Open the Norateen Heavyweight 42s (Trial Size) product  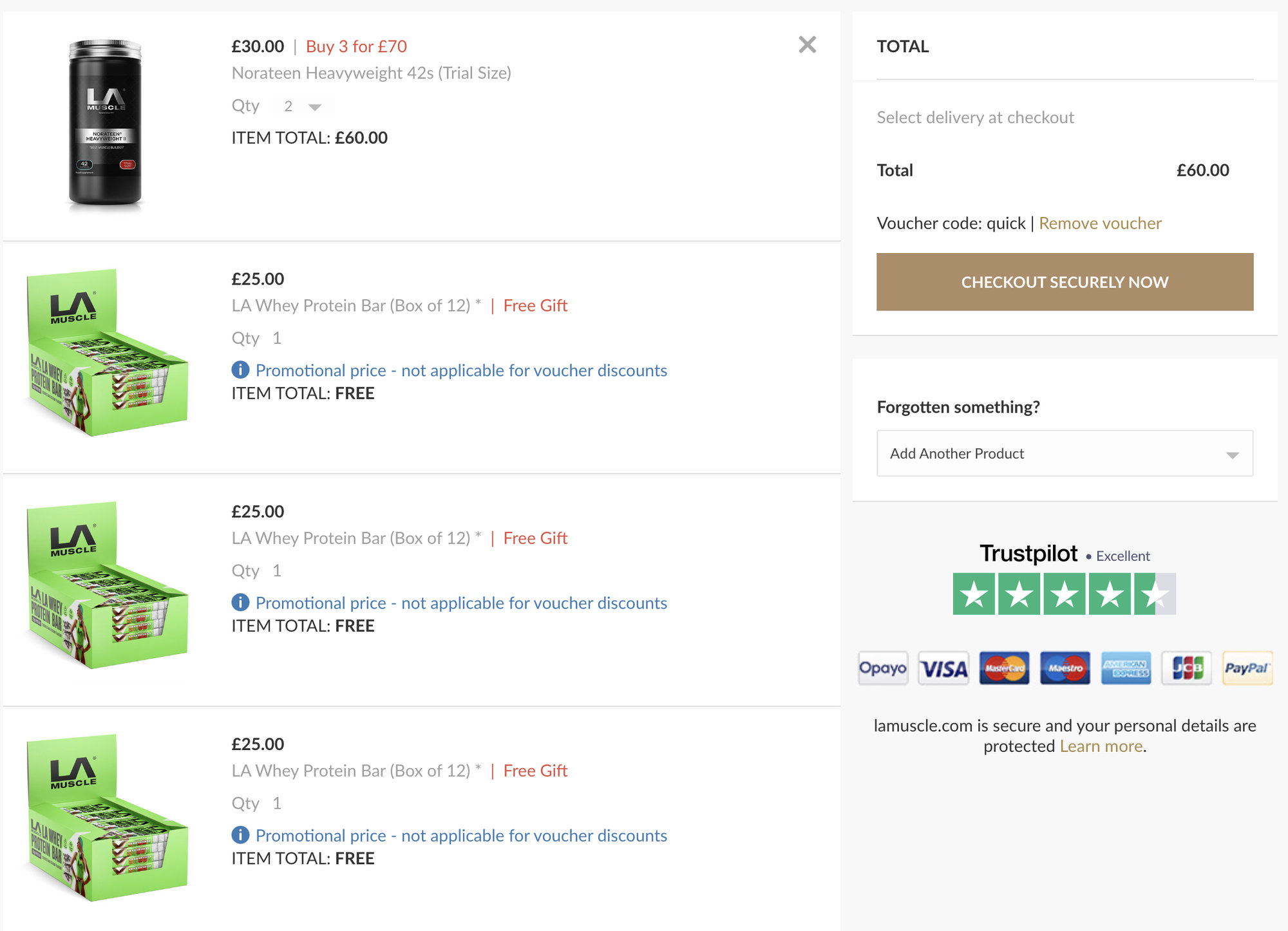coord(372,73)
